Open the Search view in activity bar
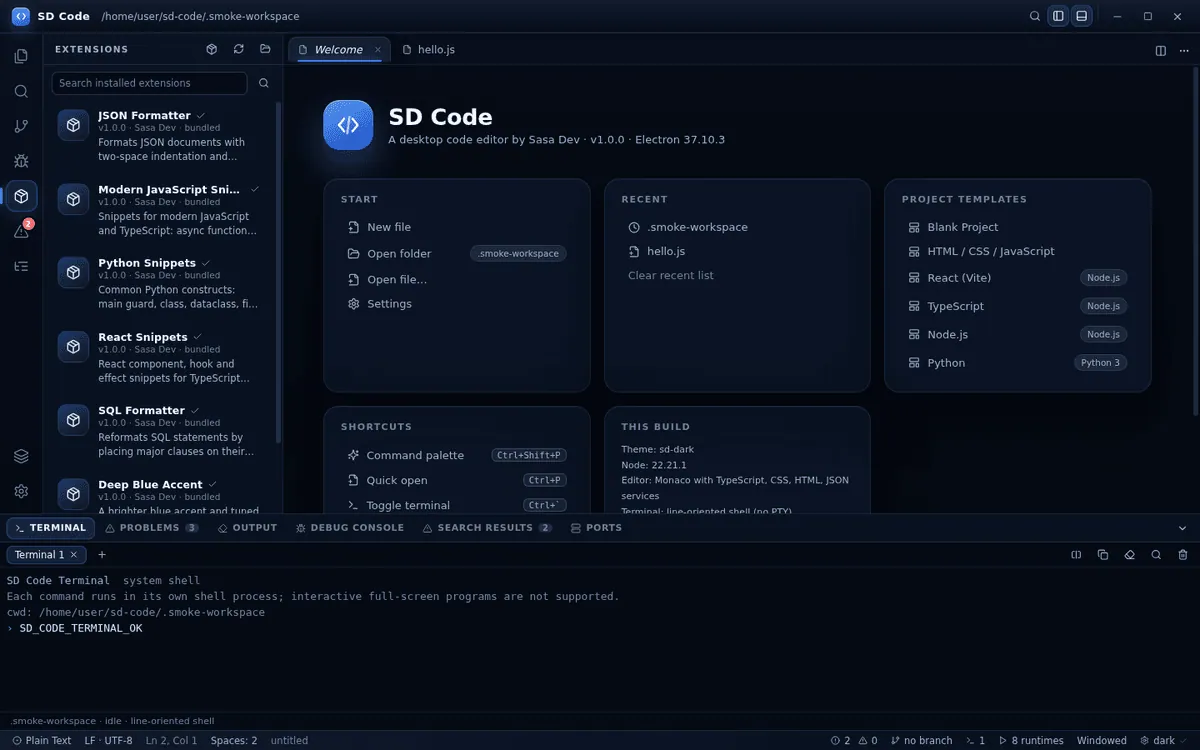 21,91
